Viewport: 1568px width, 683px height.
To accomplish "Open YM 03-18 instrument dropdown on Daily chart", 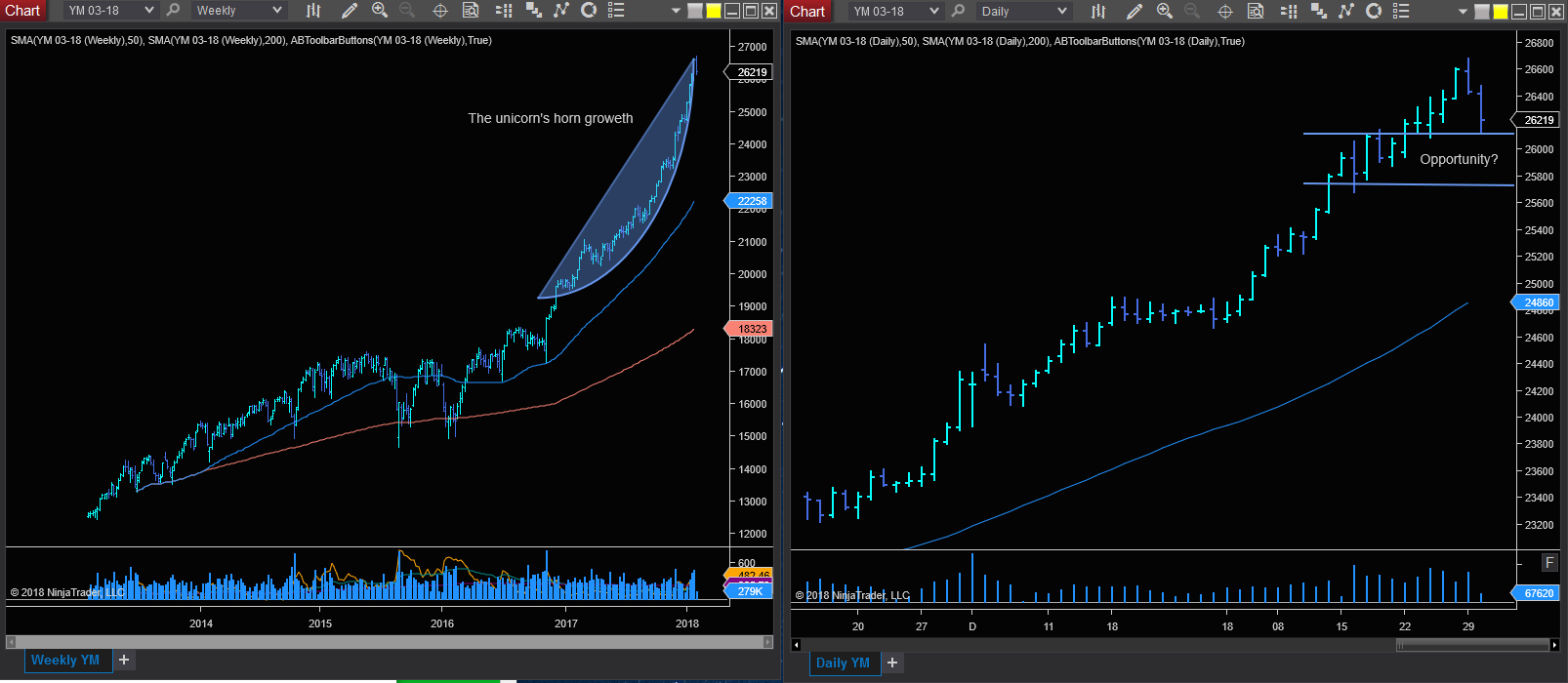I will (x=895, y=11).
